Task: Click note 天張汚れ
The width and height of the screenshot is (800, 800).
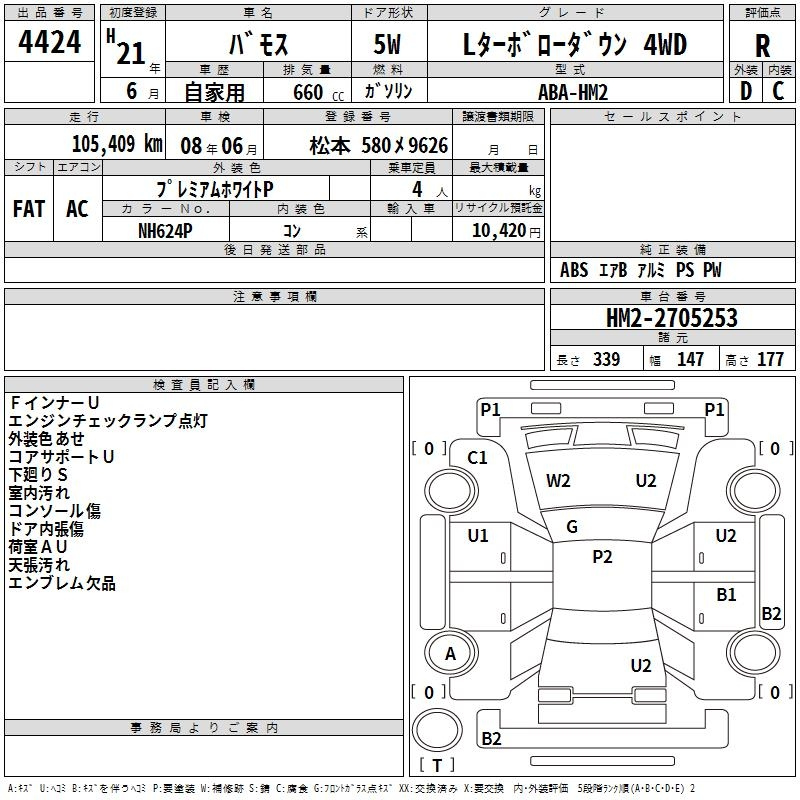Action: click(x=39, y=565)
